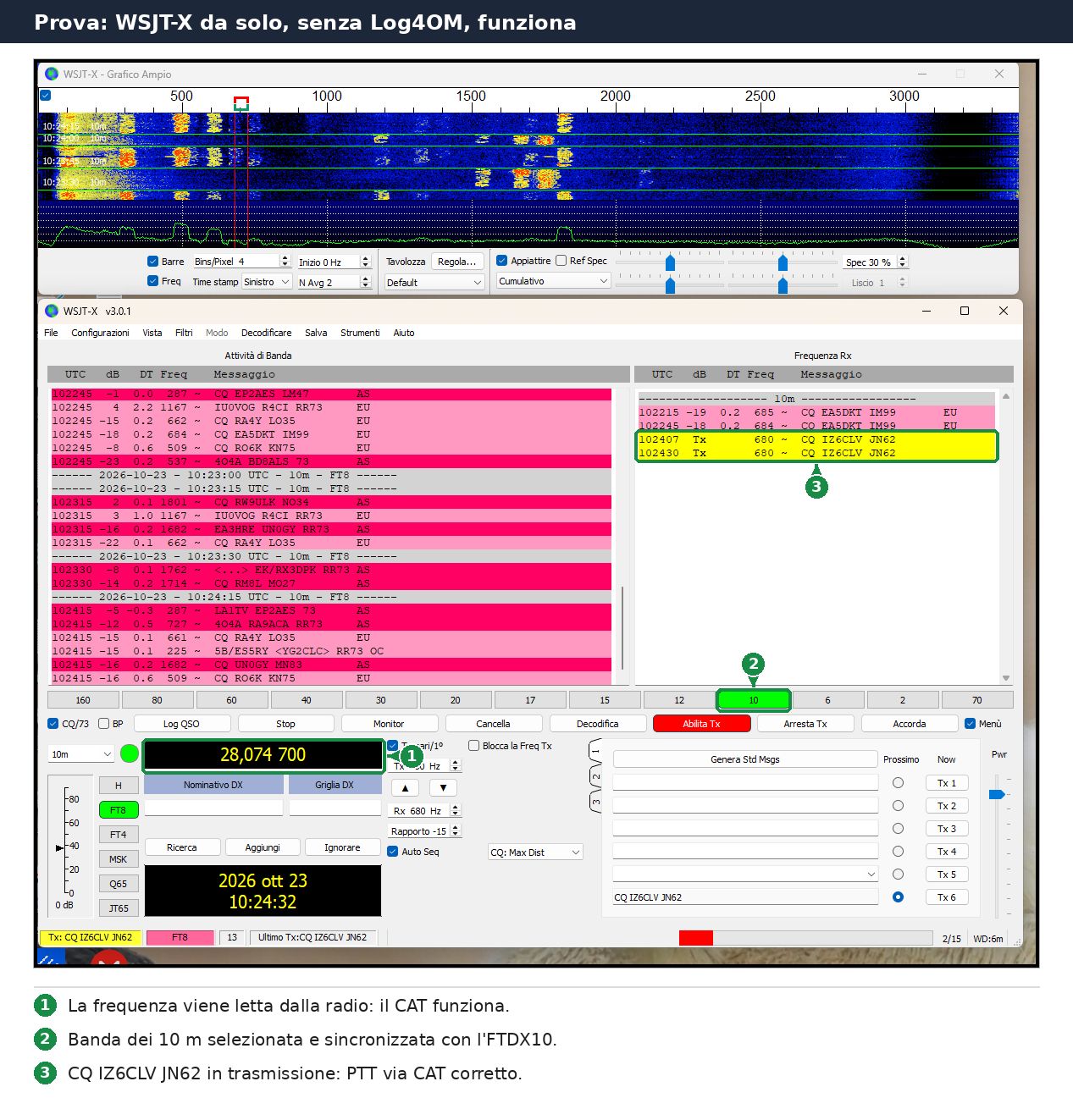The image size is (1073, 1120).
Task: Open the Filtri menu
Action: tap(184, 333)
